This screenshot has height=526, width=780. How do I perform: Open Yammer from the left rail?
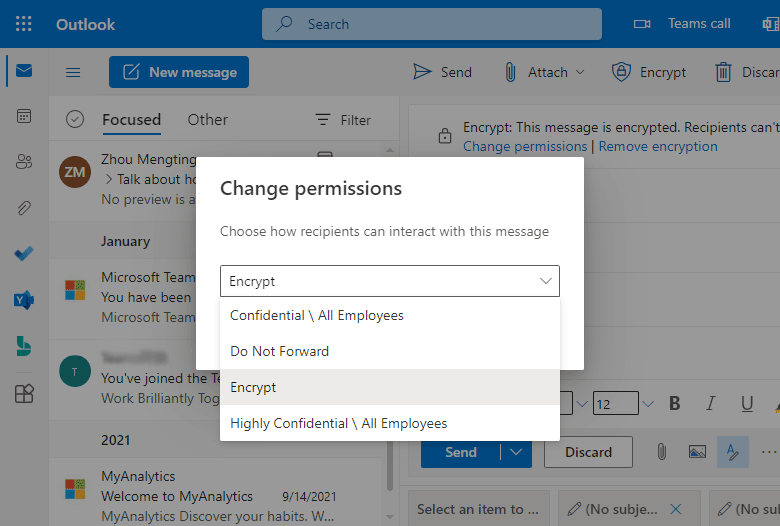coord(24,300)
